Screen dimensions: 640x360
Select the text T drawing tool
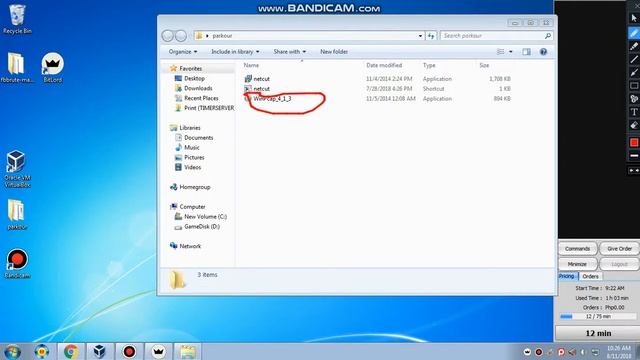[x=634, y=111]
